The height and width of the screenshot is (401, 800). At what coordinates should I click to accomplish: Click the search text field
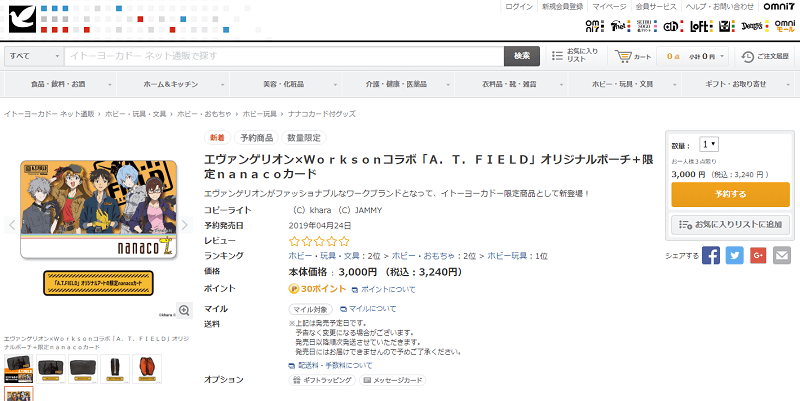tap(284, 56)
